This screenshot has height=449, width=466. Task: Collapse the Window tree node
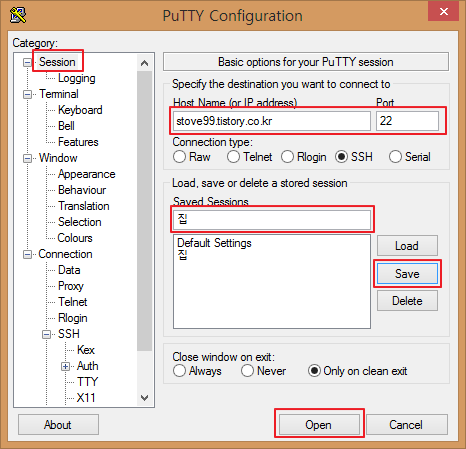[x=27, y=158]
